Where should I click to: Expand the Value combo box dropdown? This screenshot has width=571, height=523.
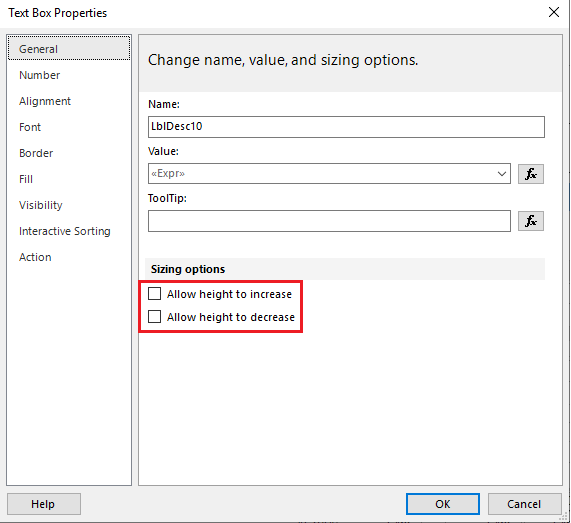point(501,174)
